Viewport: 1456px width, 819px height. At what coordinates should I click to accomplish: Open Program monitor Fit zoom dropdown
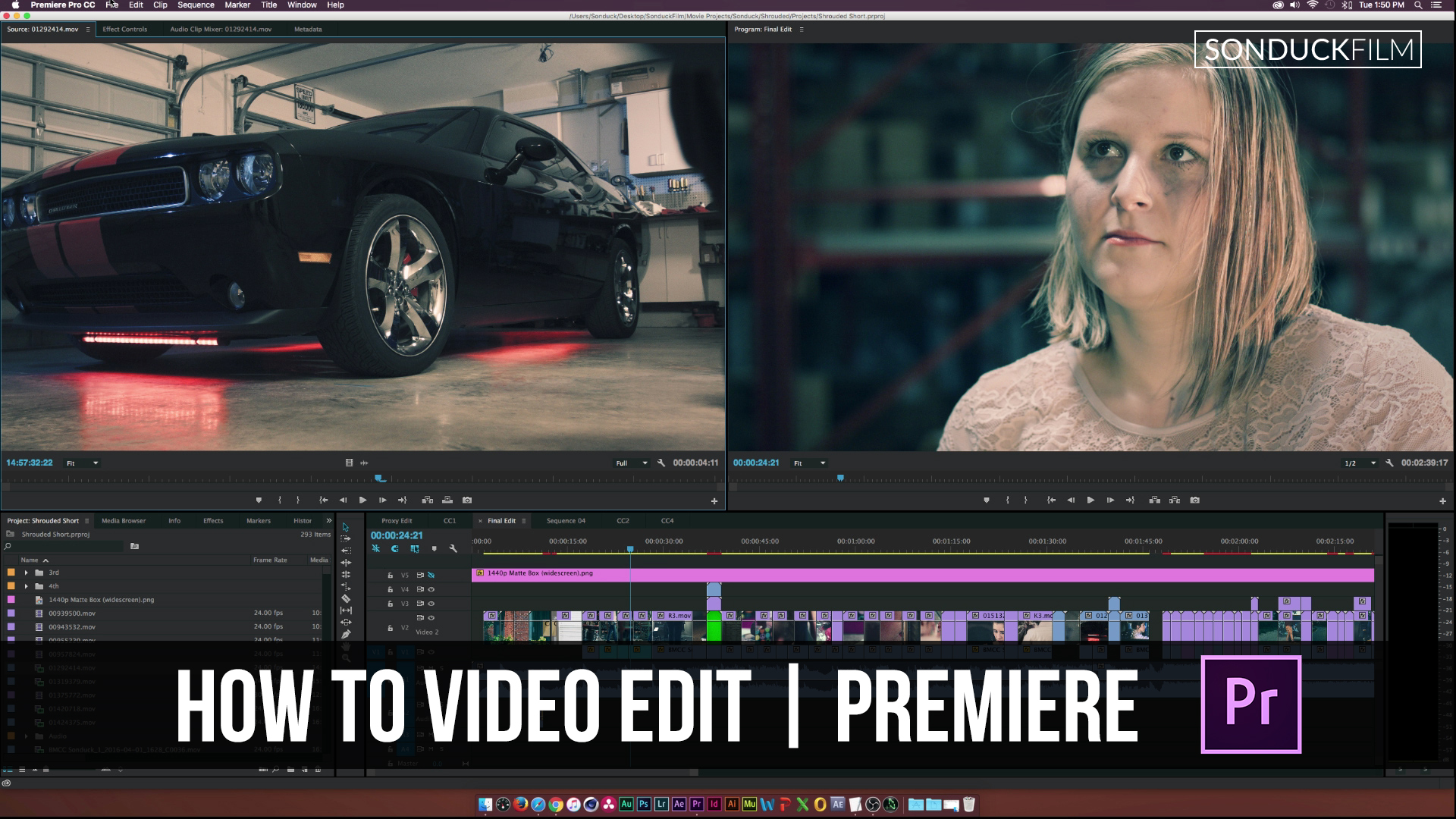[810, 463]
